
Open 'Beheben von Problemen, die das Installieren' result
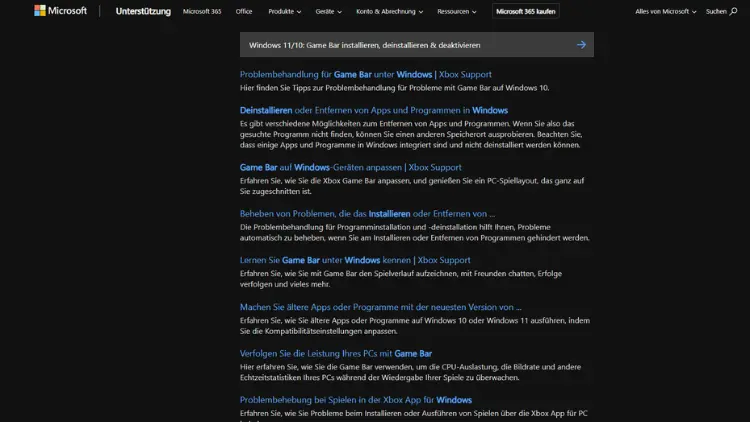pos(367,213)
